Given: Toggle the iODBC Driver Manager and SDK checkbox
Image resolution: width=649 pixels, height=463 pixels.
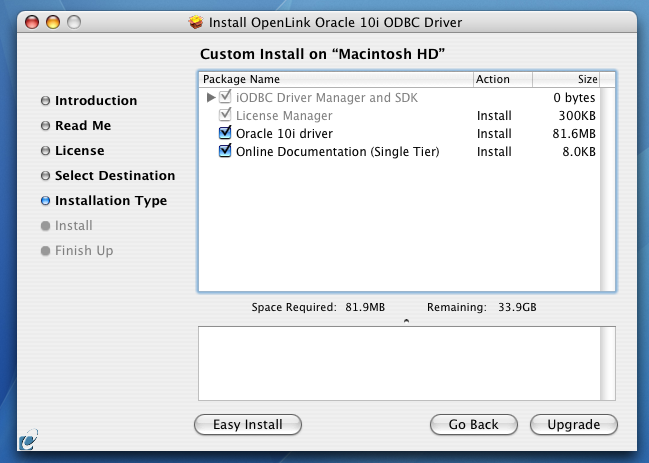Looking at the screenshot, I should point(225,96).
